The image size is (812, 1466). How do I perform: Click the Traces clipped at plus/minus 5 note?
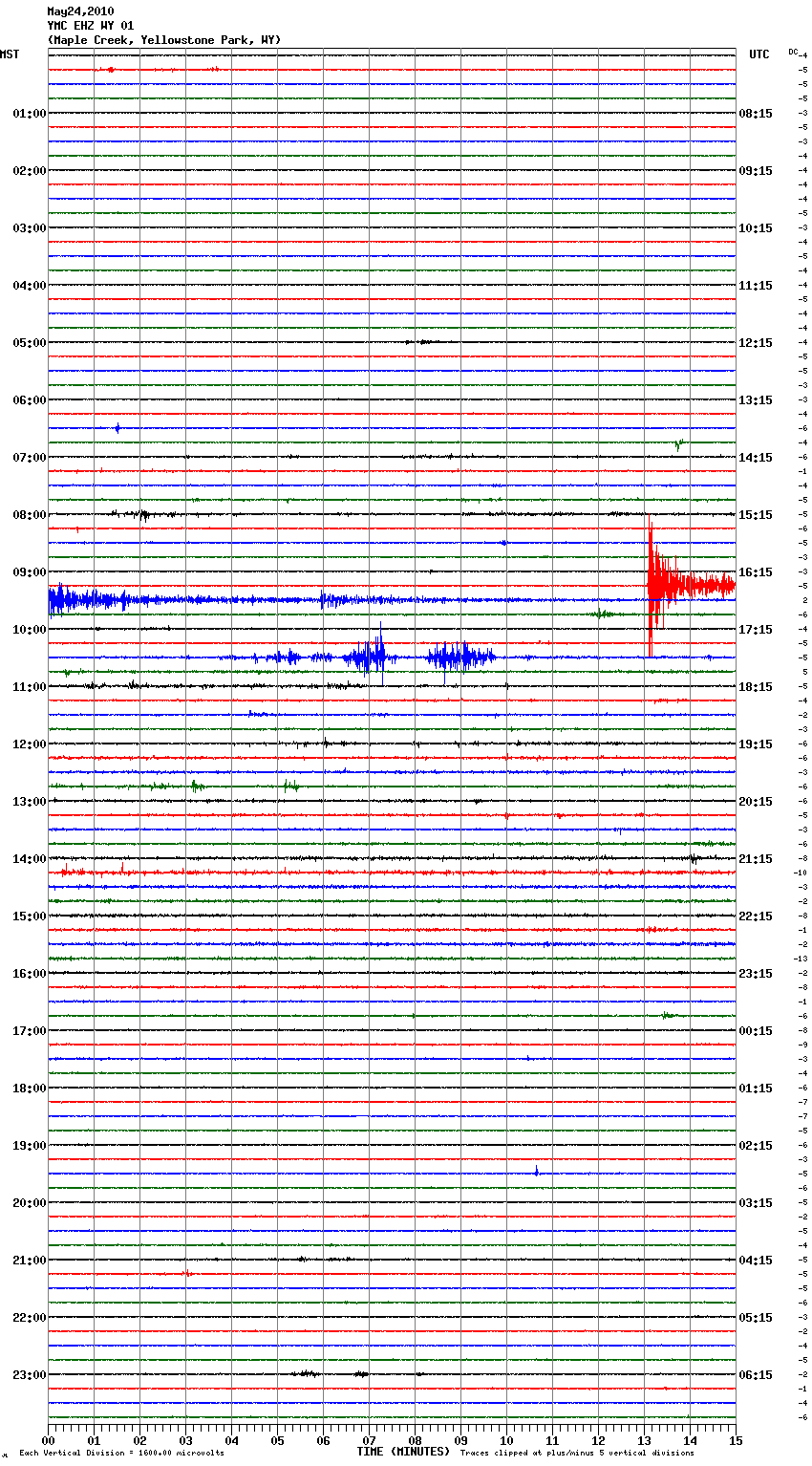coord(578,1454)
